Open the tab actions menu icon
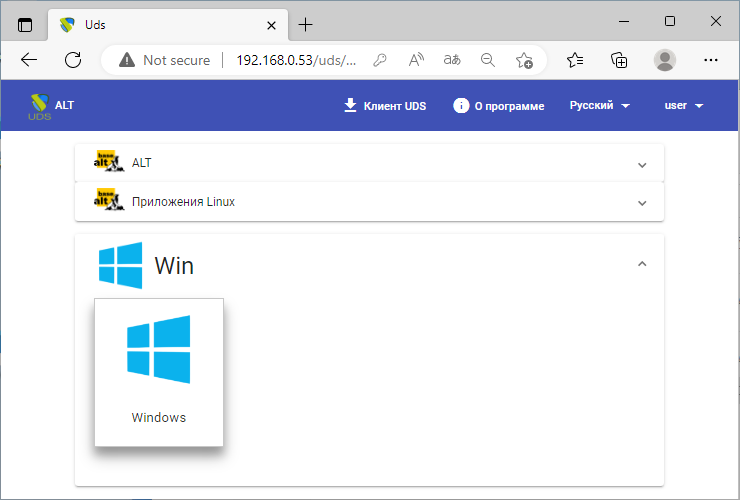The image size is (740, 500). (25, 25)
